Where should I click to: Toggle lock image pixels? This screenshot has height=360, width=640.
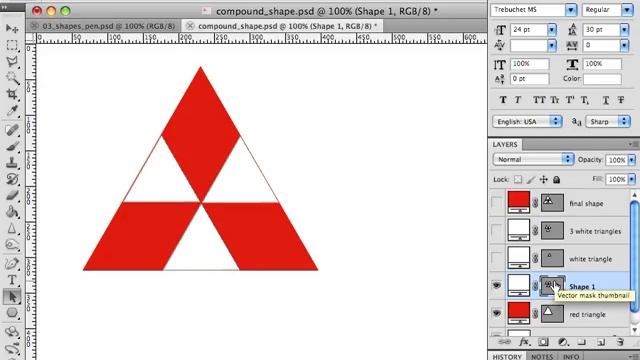[x=531, y=179]
